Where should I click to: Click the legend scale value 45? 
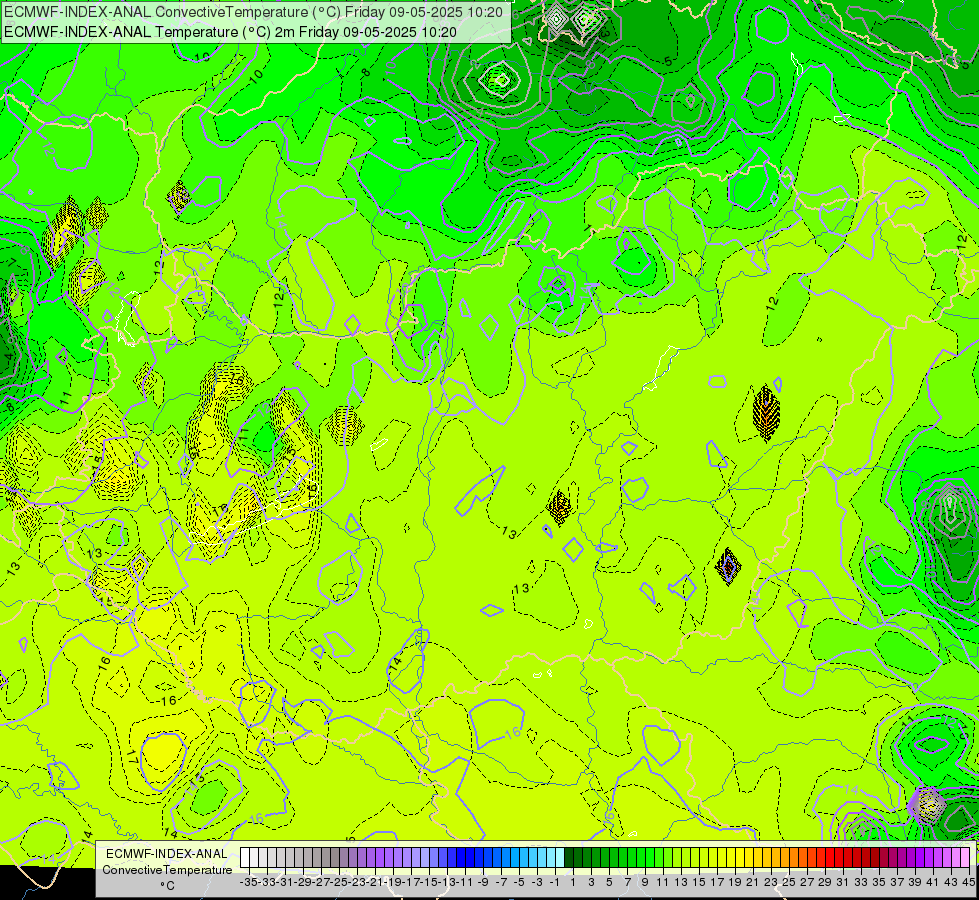[968, 882]
